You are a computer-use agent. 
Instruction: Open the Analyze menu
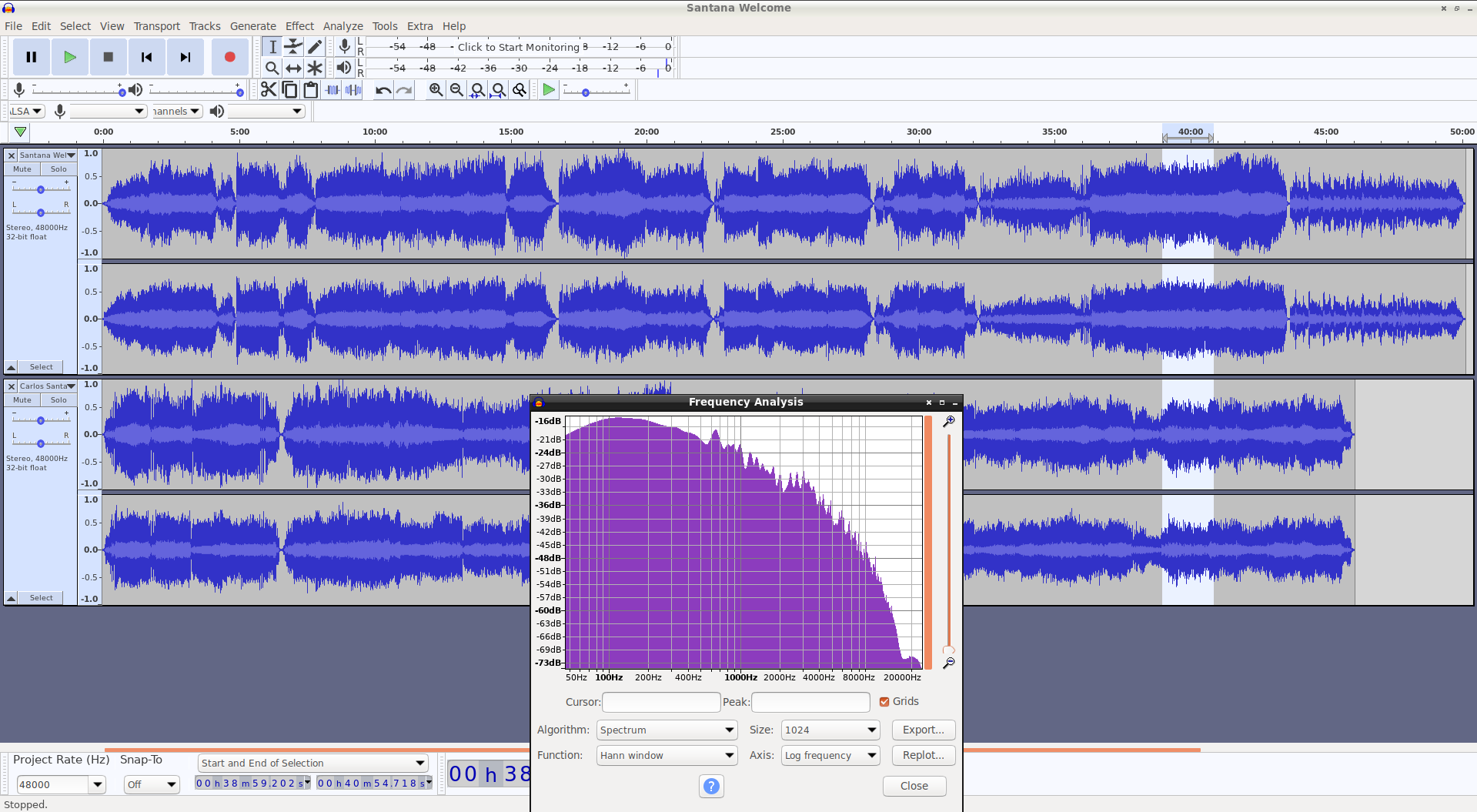[343, 26]
